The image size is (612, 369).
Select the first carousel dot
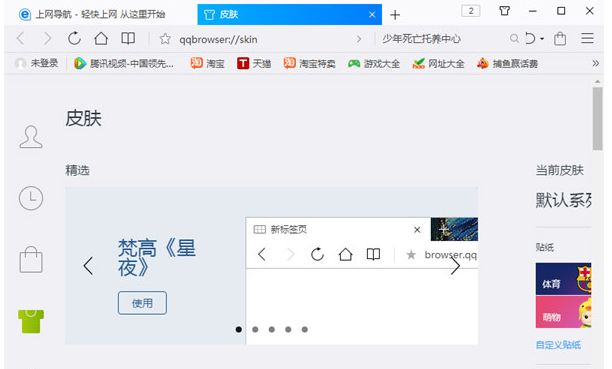[x=239, y=329]
